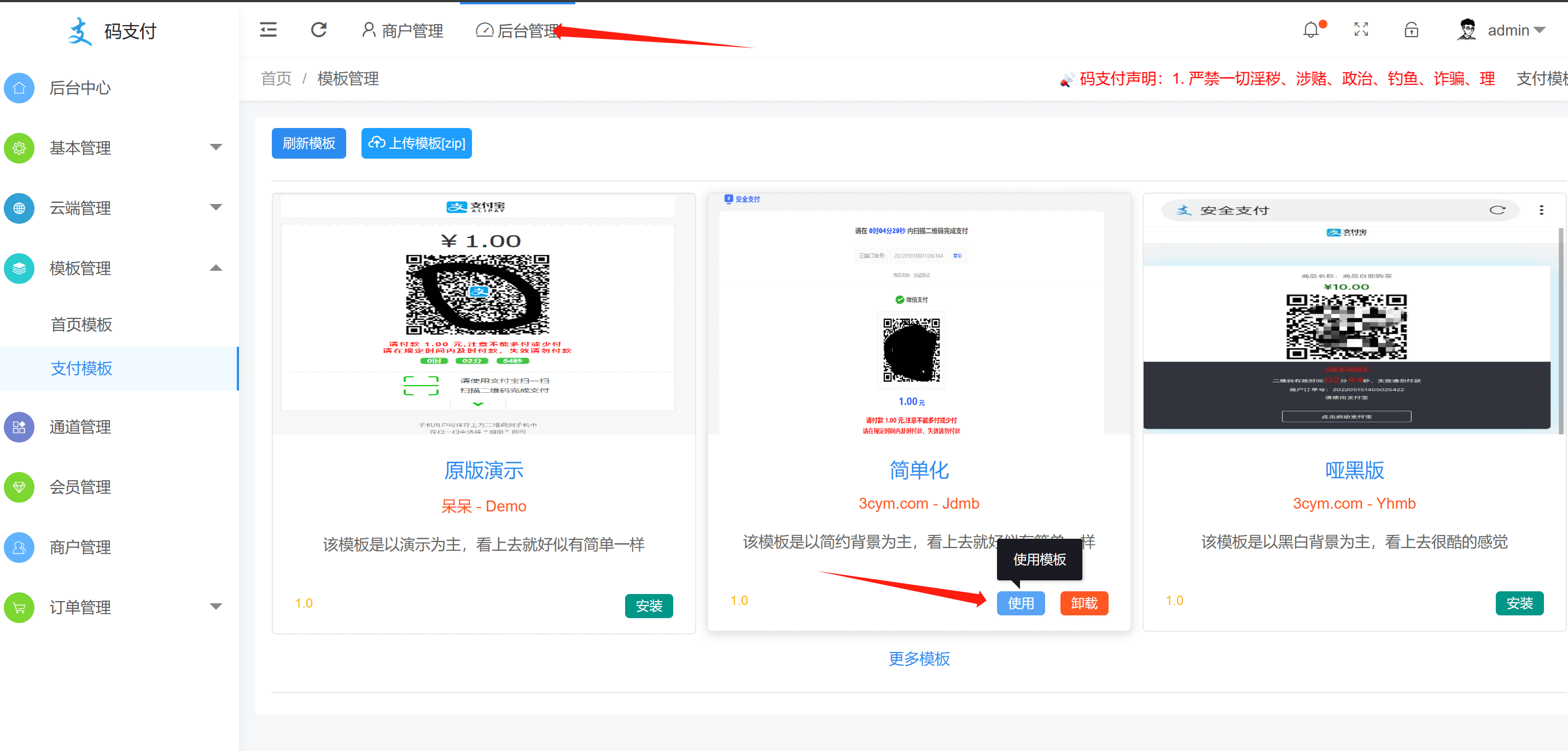Click the 模板管理 breadcrumb
This screenshot has width=1568, height=751.
(x=348, y=79)
